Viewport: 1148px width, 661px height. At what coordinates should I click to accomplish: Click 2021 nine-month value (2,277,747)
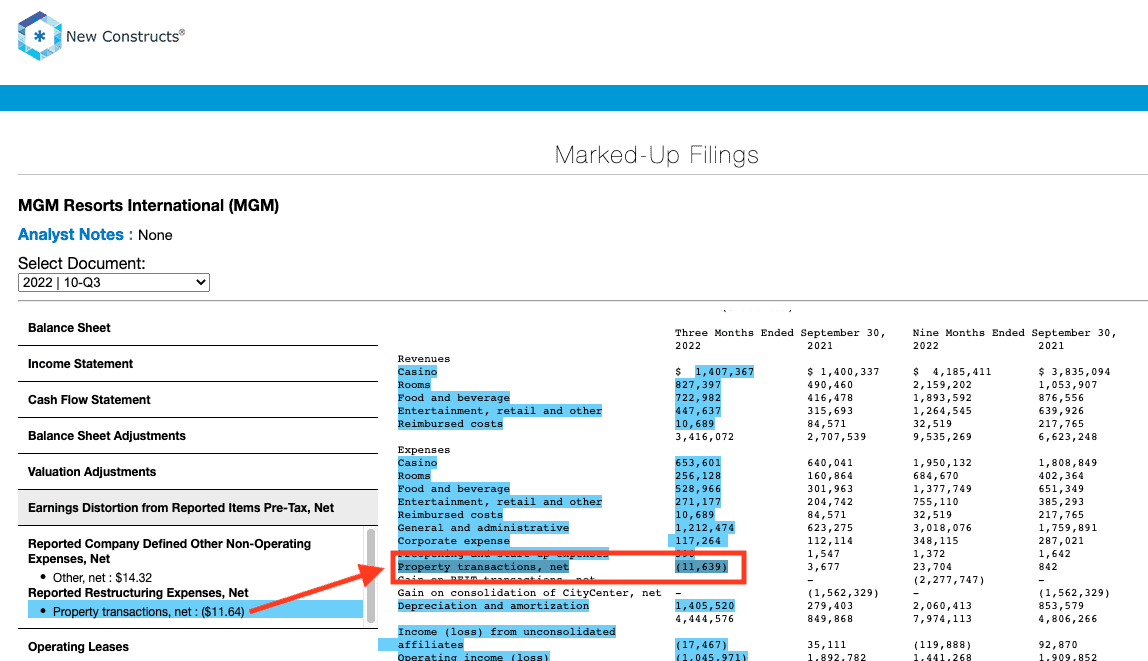click(948, 580)
